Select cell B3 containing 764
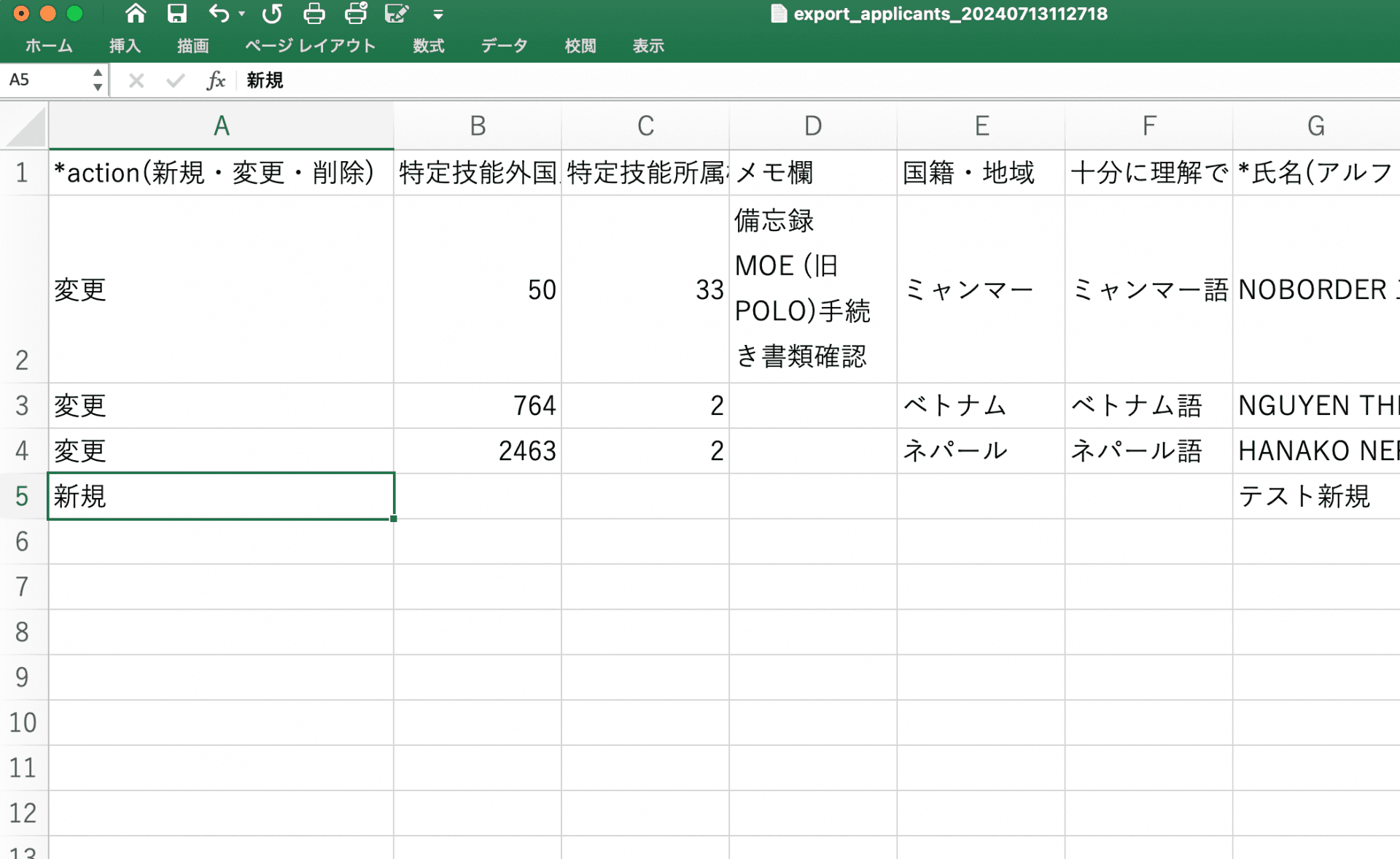Viewport: 1400px width, 859px height. (478, 406)
